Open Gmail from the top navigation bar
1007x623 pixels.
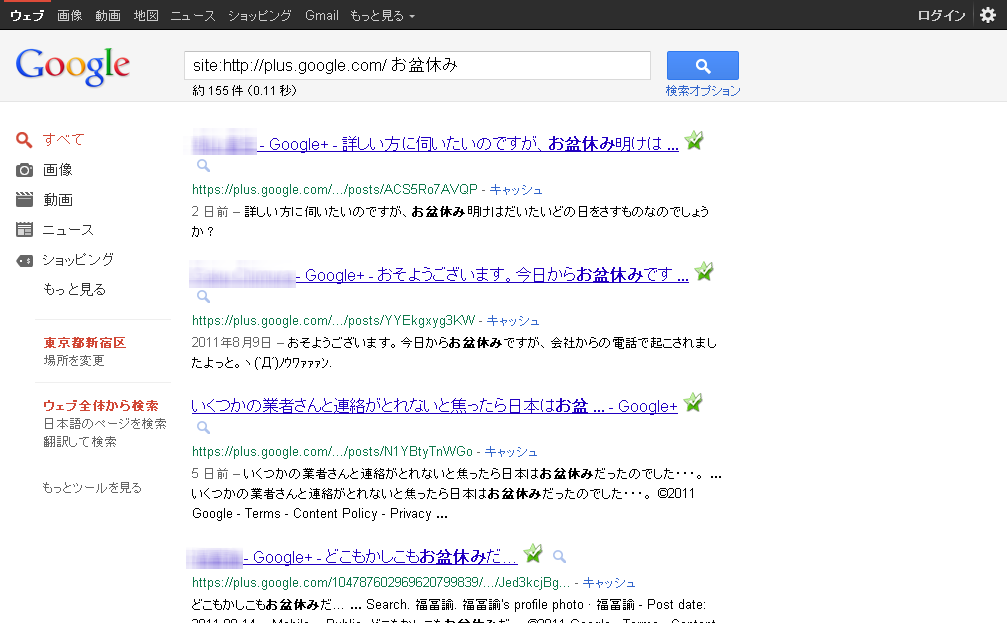coord(321,16)
